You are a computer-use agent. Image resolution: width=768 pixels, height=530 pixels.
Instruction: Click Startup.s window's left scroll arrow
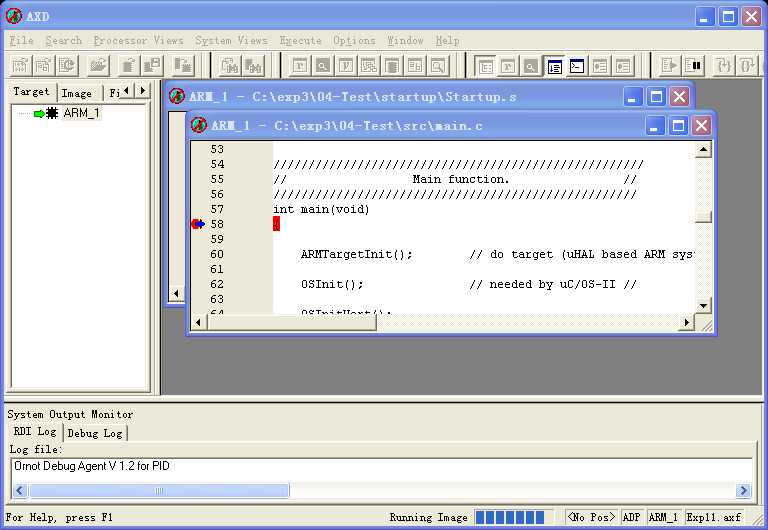pos(176,293)
